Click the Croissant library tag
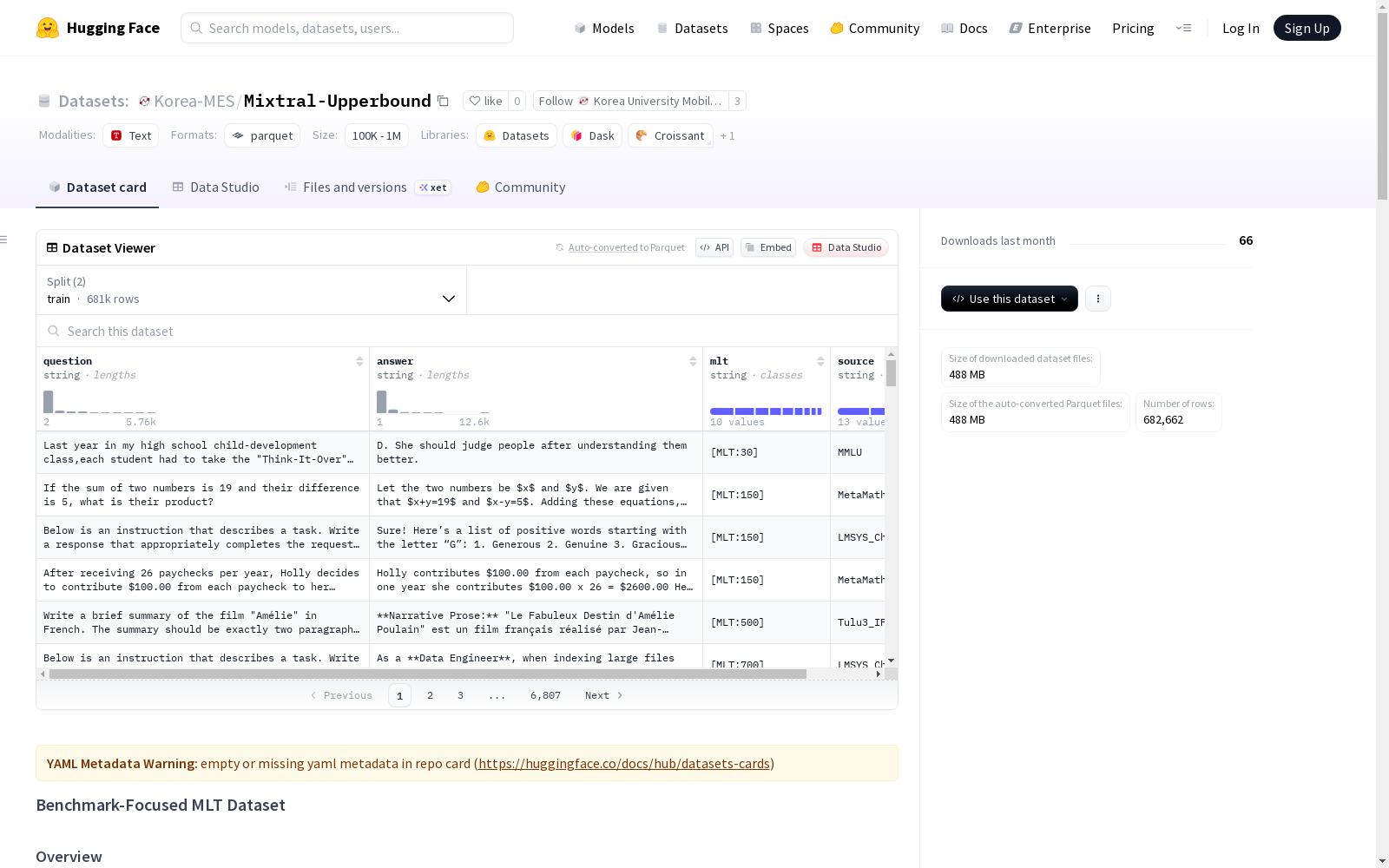This screenshot has width=1389, height=868. (x=670, y=135)
